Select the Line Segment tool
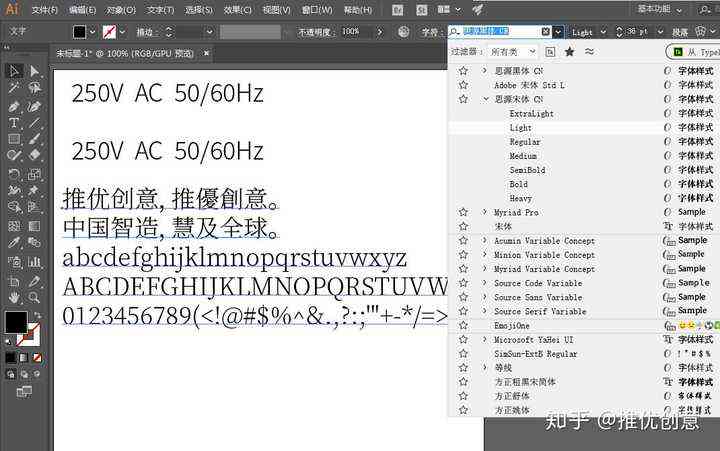The width and height of the screenshot is (720, 451). point(34,123)
